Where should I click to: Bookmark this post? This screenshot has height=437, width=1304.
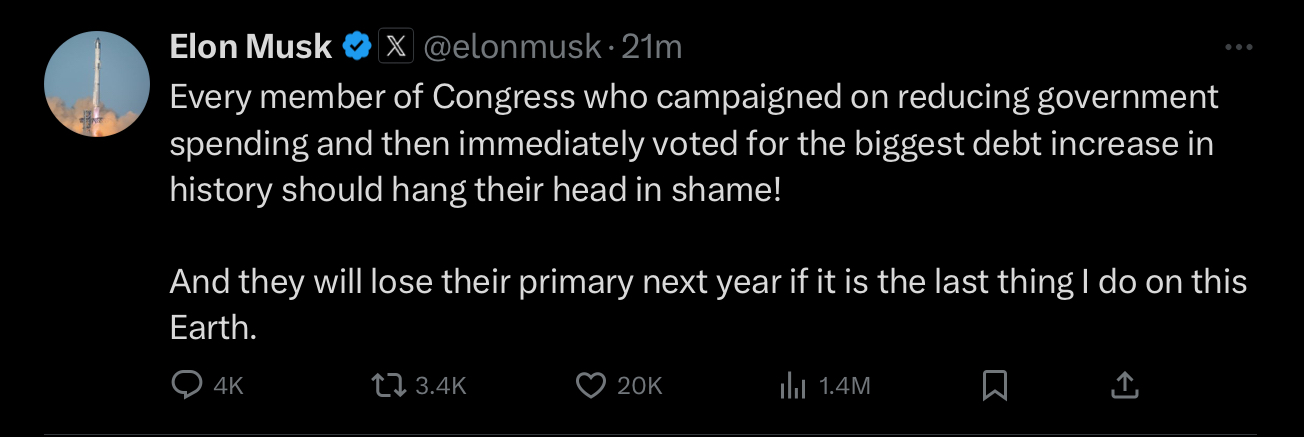pos(995,385)
